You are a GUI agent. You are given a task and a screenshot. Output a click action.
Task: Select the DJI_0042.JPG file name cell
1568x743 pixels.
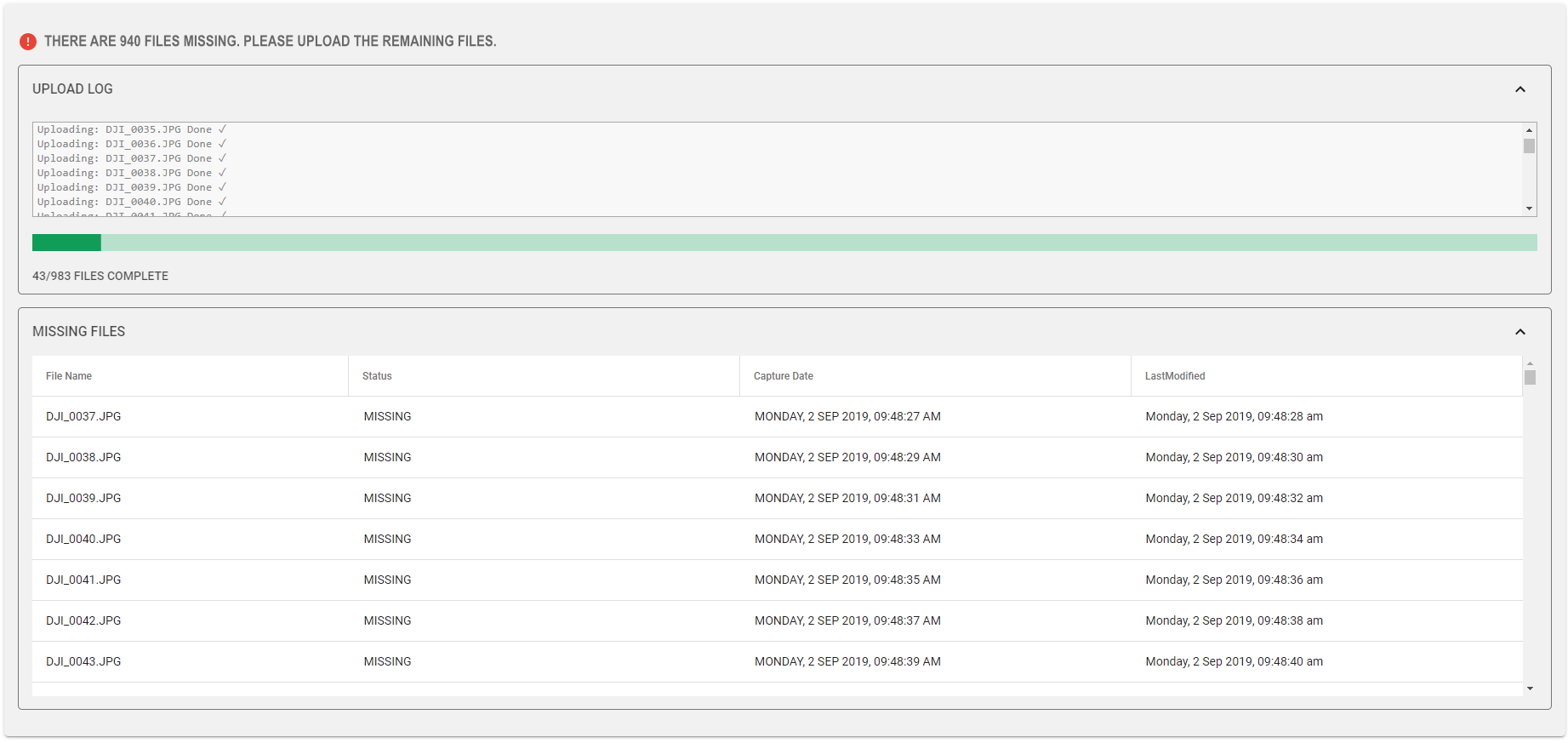pyautogui.click(x=83, y=620)
